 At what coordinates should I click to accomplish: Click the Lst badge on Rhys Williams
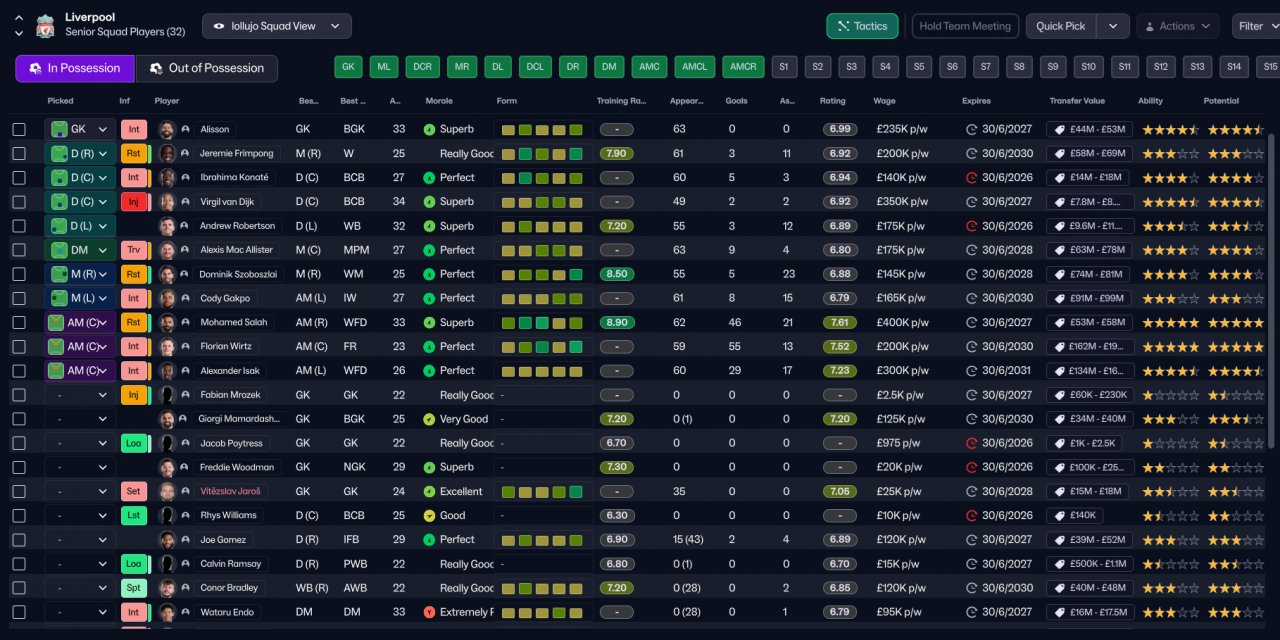click(x=133, y=515)
